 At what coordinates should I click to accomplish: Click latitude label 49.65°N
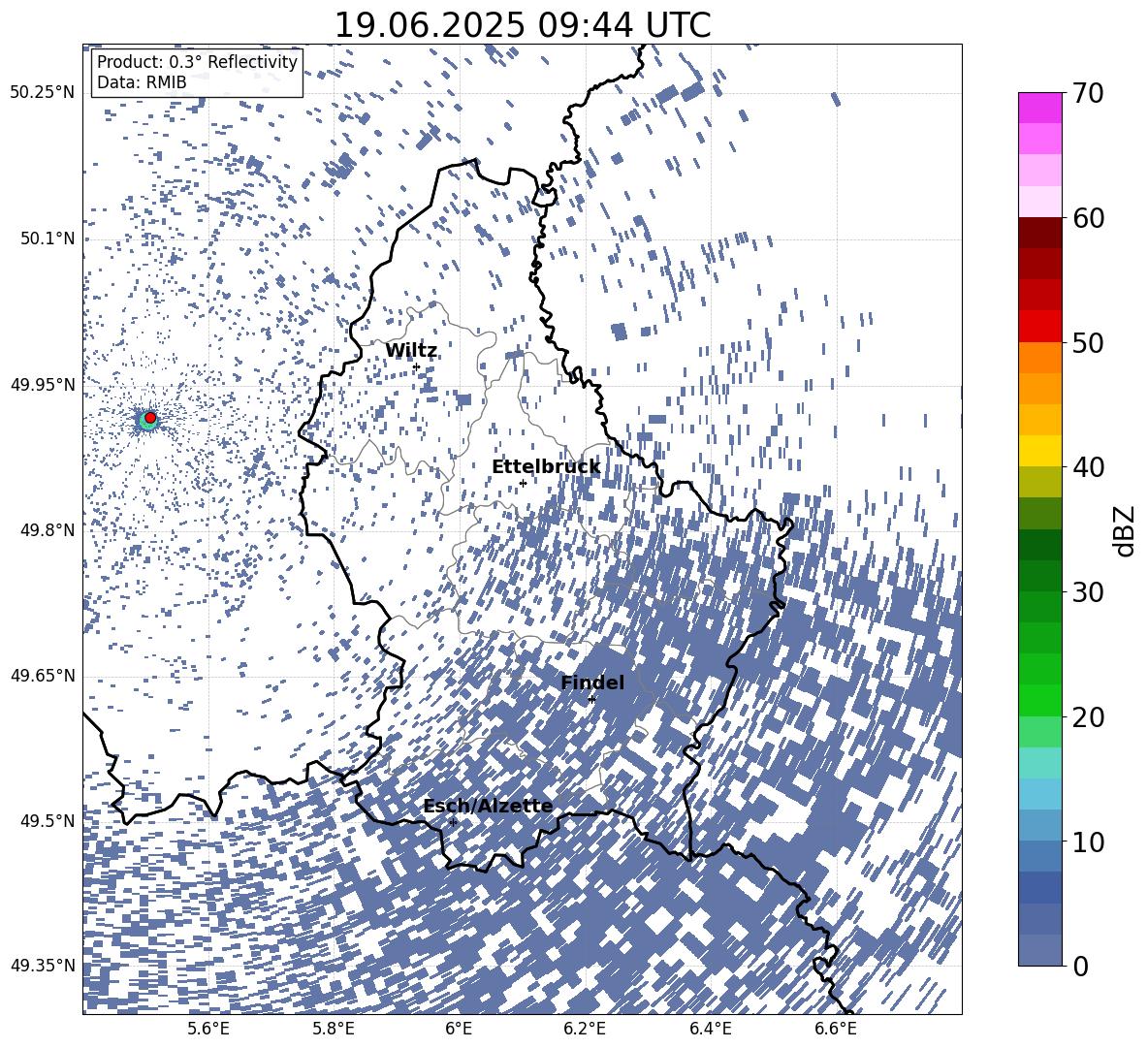point(43,675)
